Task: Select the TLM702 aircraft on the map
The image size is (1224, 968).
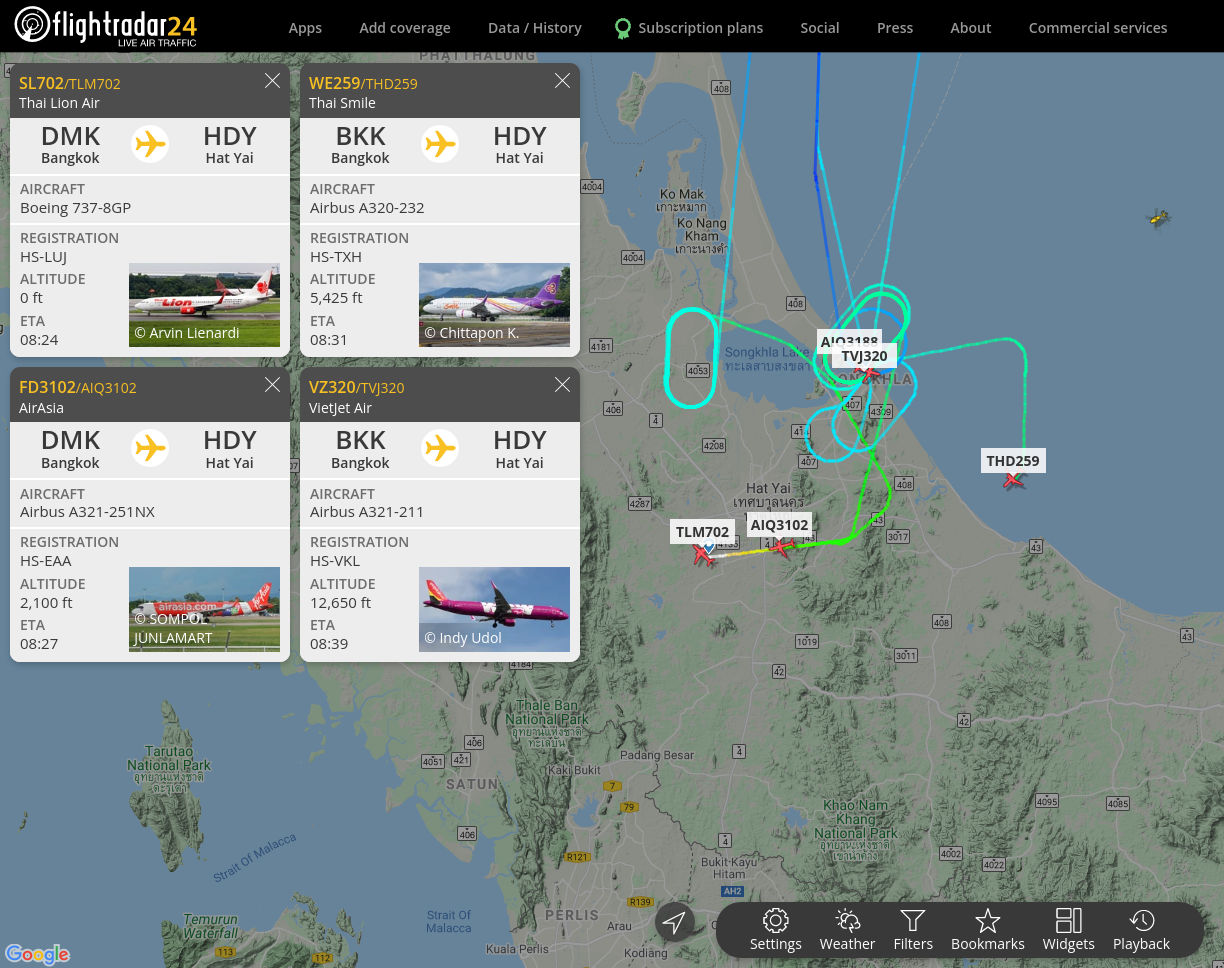Action: (704, 554)
